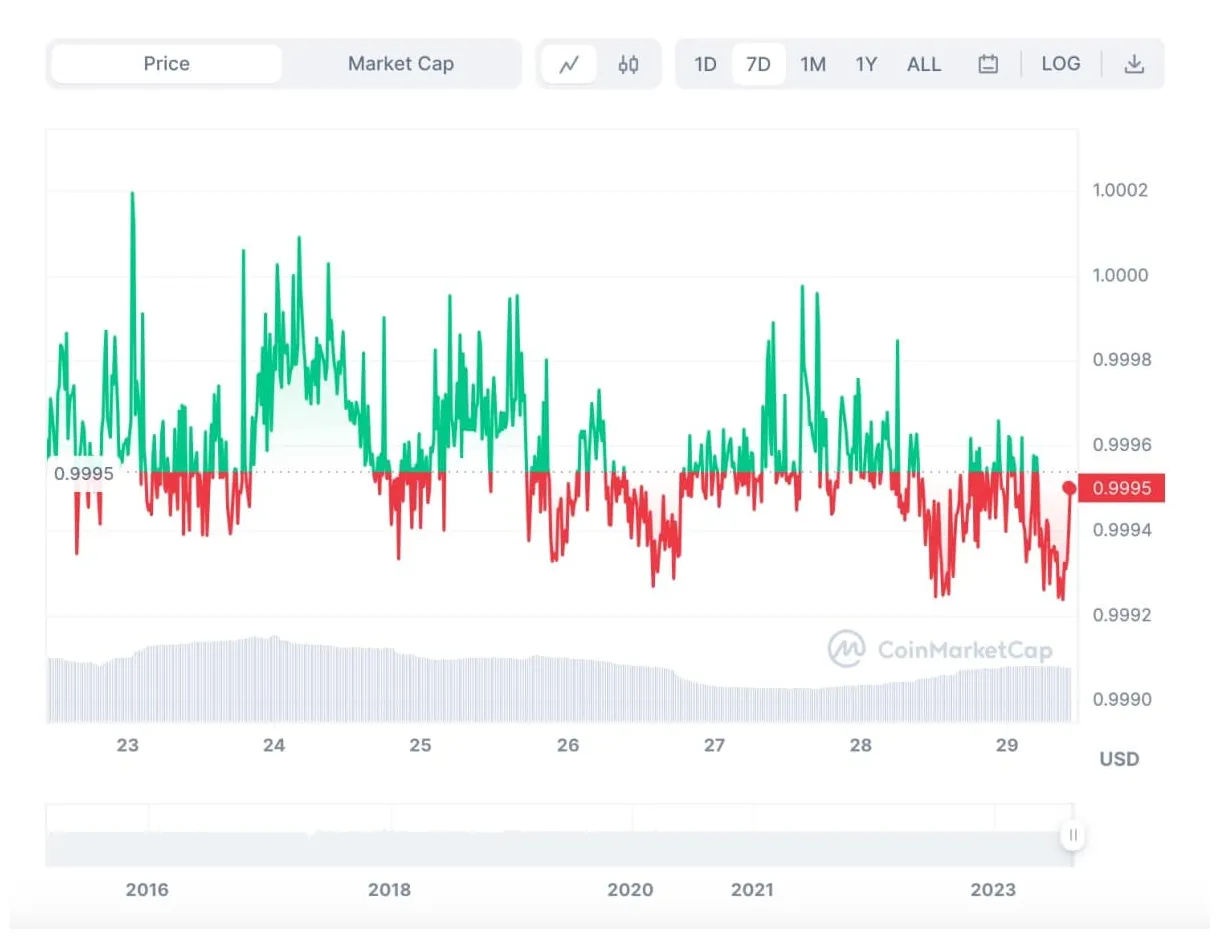The image size is (1220, 939).
Task: Click the 2023 label on the mini timeline
Action: tap(995, 889)
